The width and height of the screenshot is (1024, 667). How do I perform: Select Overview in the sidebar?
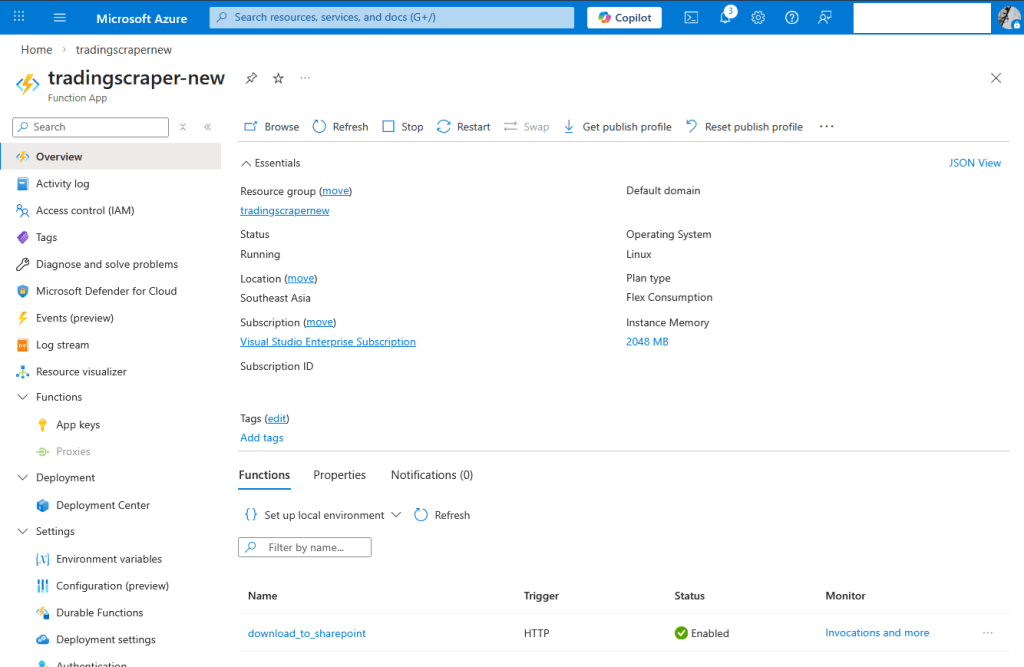pos(110,157)
